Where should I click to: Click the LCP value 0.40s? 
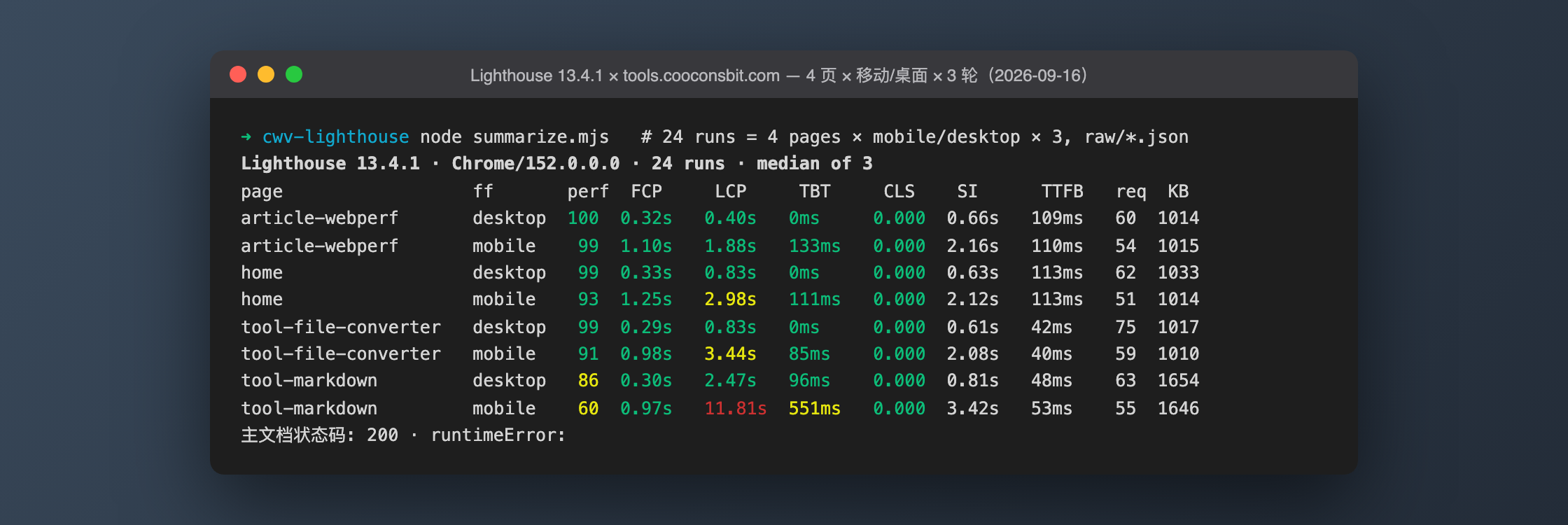tap(730, 218)
